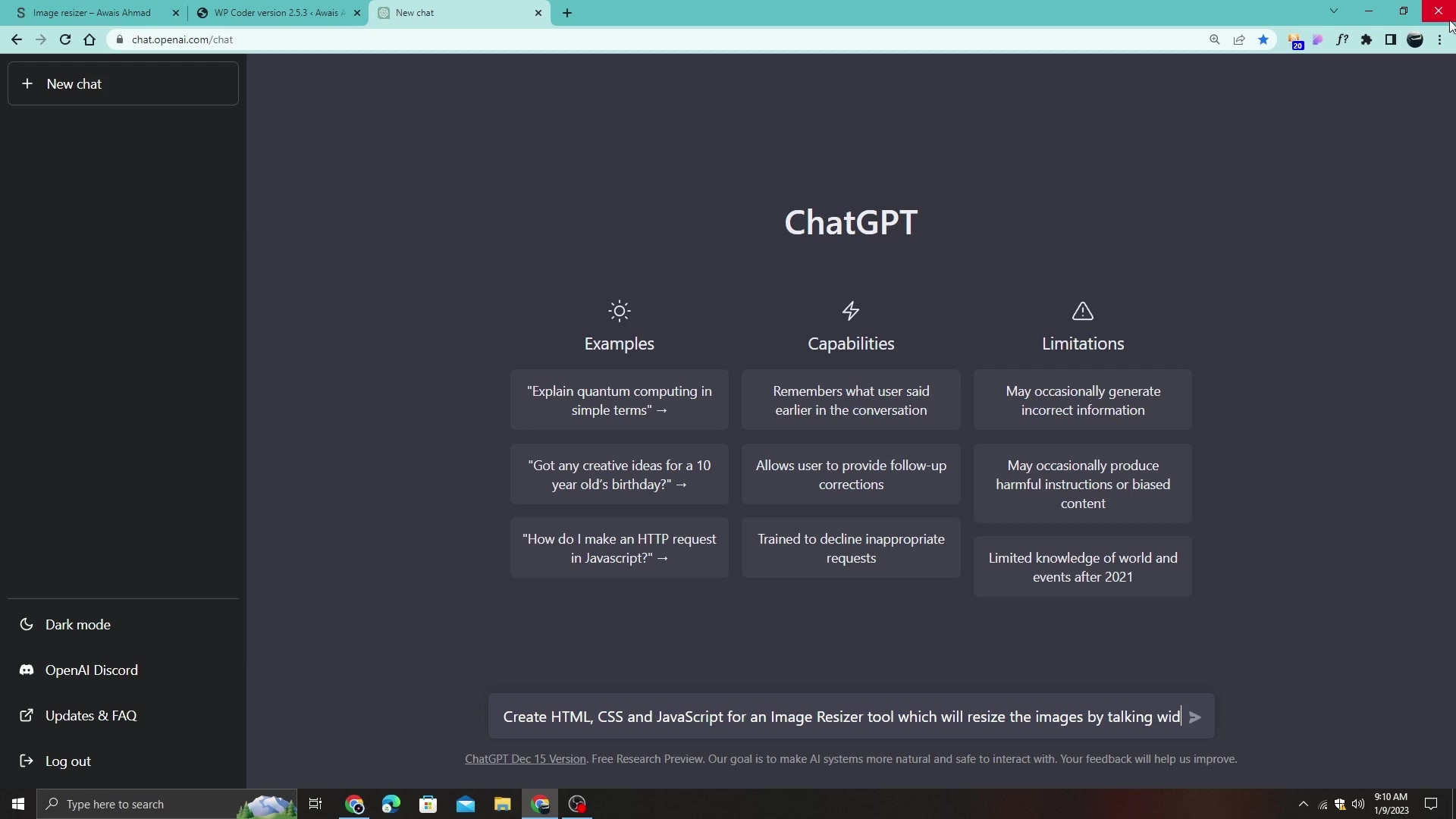1456x819 pixels.
Task: Click the Windows taskbar search box
Action: tap(167, 804)
